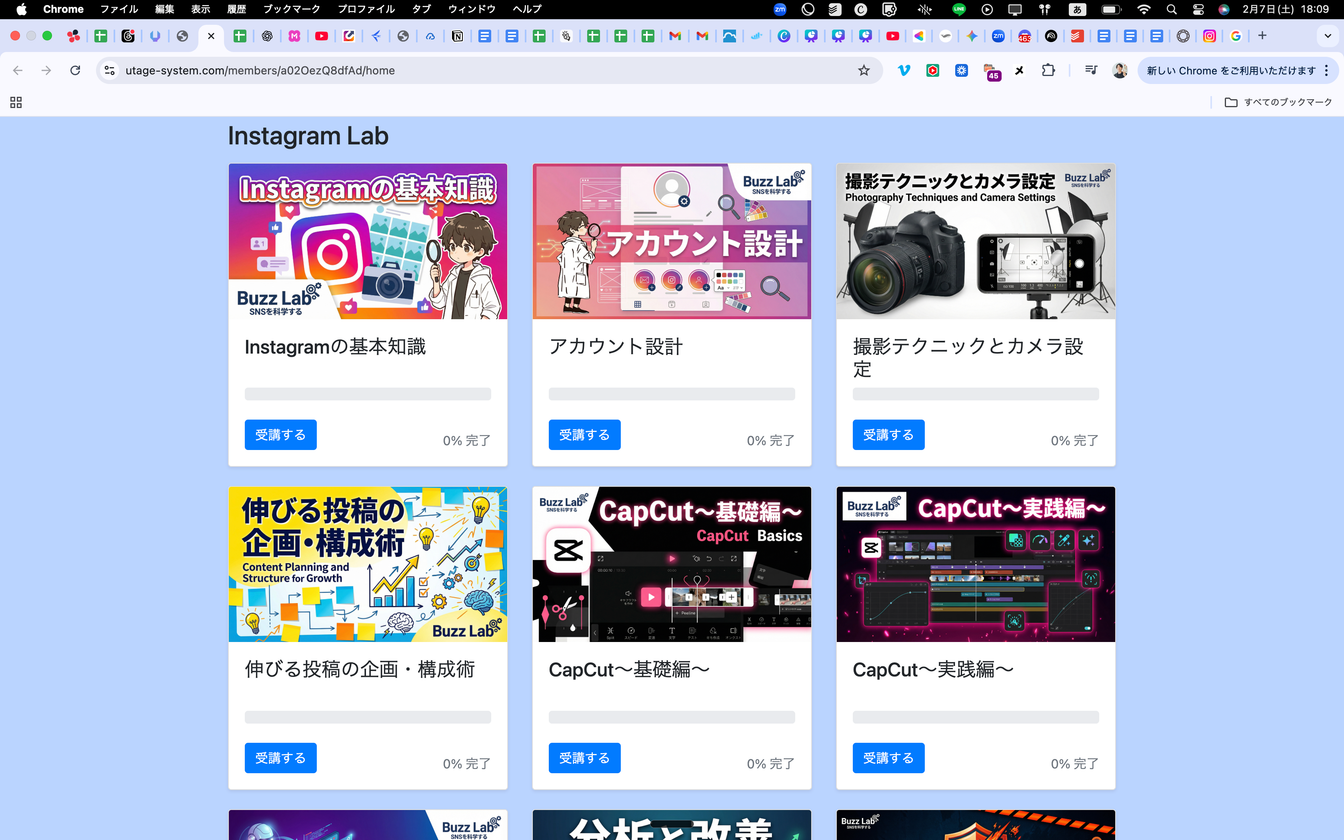Open the ヘルプ menu

pyautogui.click(x=526, y=9)
